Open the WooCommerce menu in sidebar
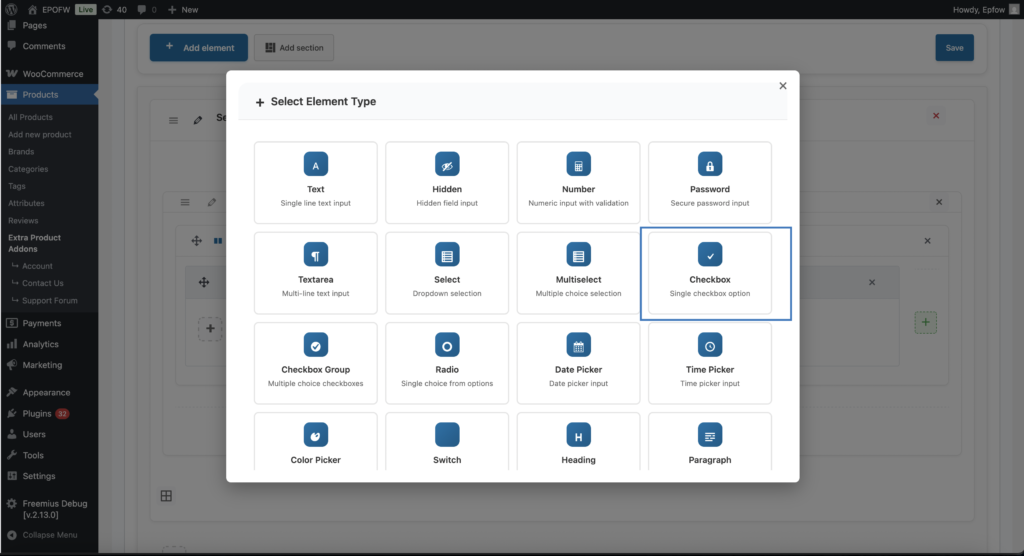The height and width of the screenshot is (556, 1024). tap(54, 74)
